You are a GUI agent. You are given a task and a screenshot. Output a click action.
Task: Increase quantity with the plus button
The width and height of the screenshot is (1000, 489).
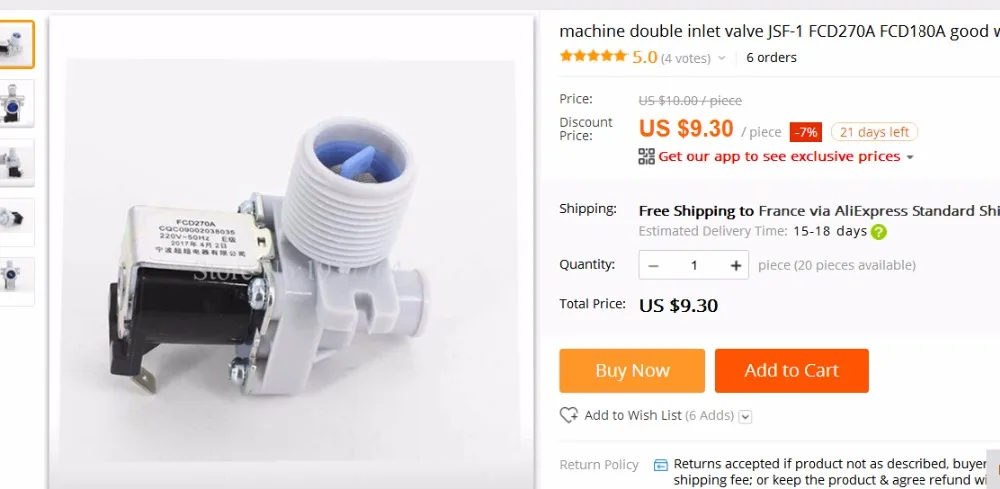(x=736, y=265)
